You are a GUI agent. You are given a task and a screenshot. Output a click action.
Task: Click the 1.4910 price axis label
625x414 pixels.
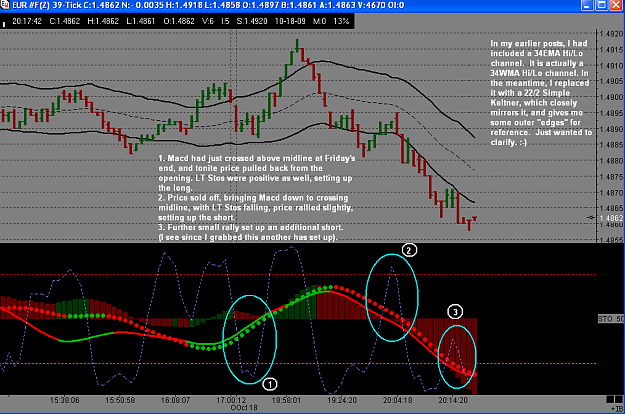point(611,66)
